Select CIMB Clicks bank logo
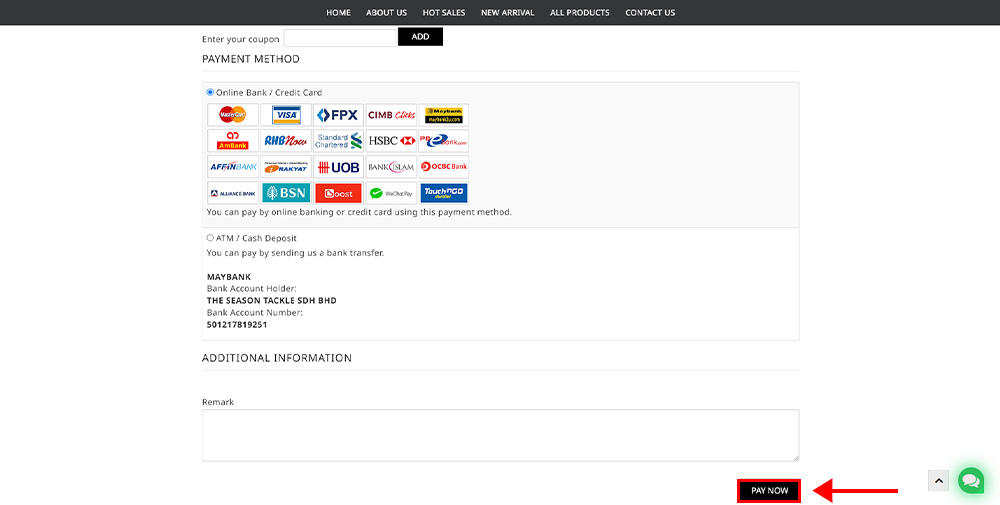Viewport: 1000px width, 505px height. [391, 115]
